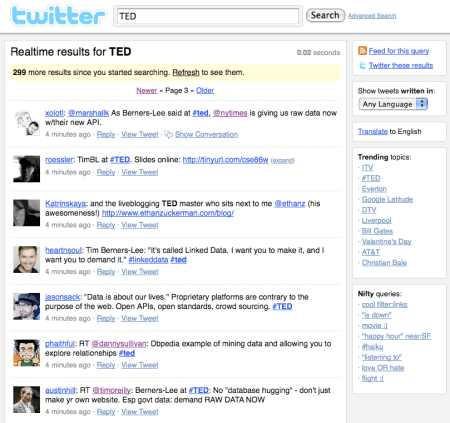View Tweet for heartnsoul's post
This screenshot has width=450, height=423.
point(140,272)
